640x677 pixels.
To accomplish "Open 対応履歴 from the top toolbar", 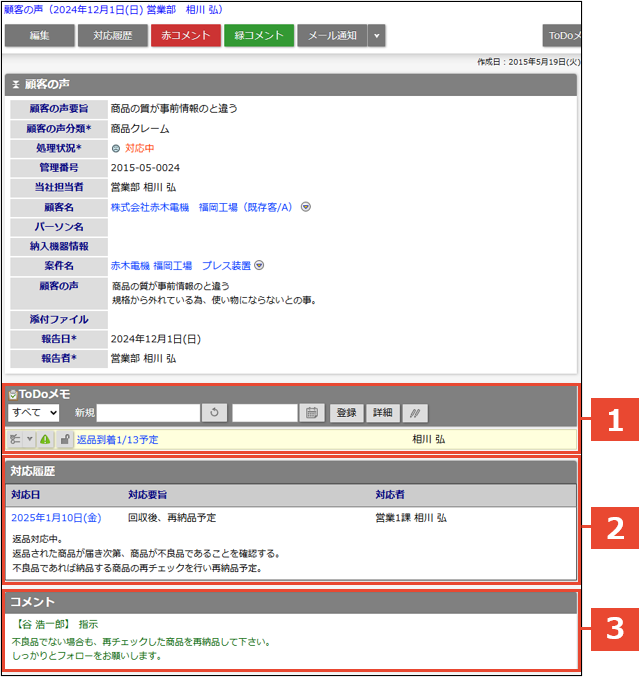I will point(113,35).
